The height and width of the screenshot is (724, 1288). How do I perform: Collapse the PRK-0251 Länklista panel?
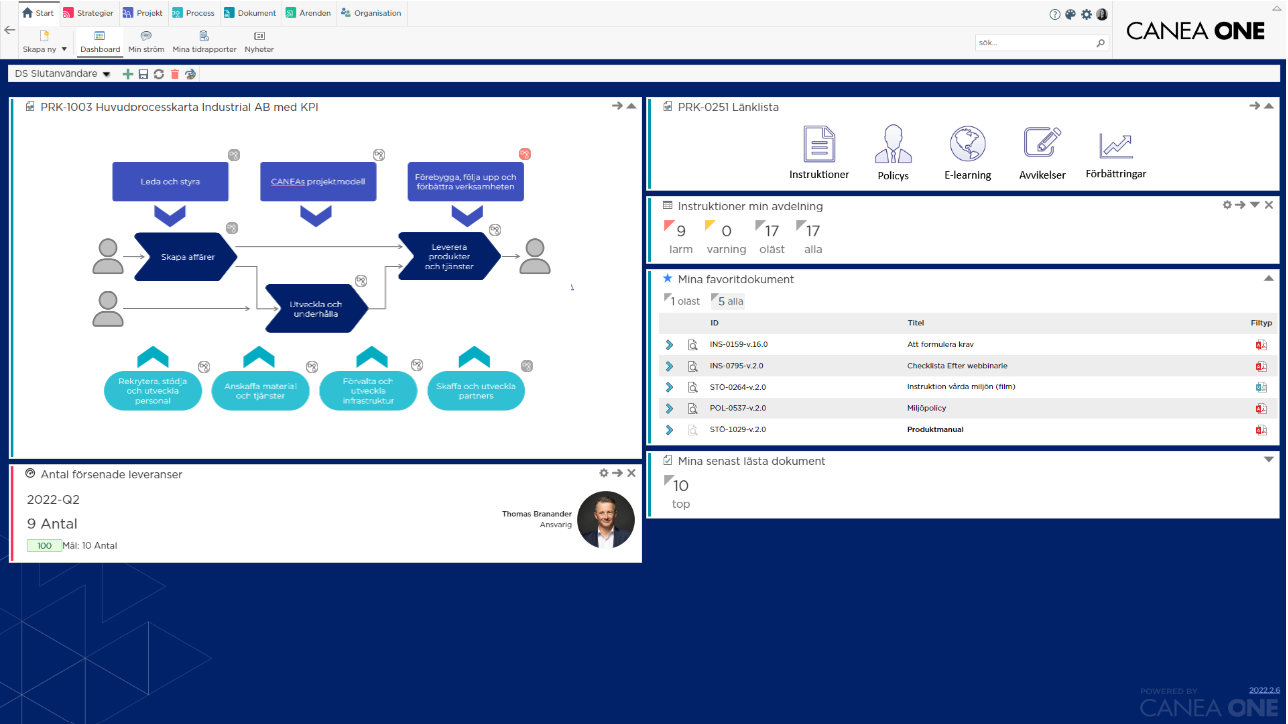1269,106
